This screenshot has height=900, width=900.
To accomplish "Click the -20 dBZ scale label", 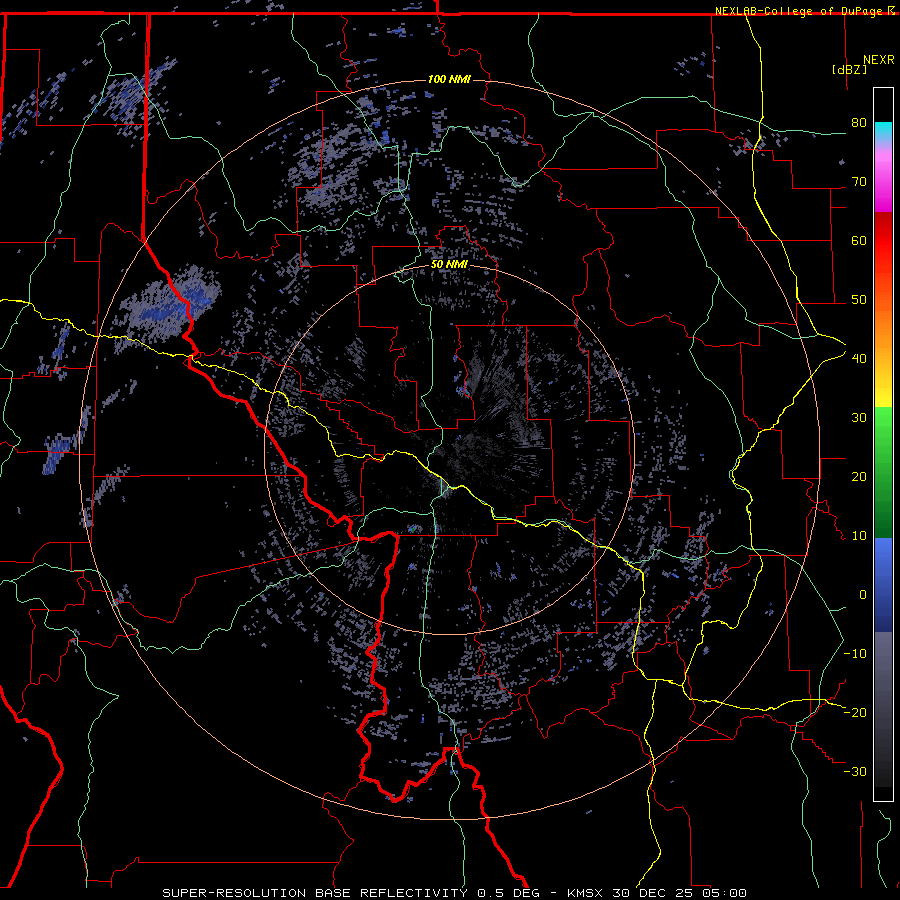I will (855, 713).
